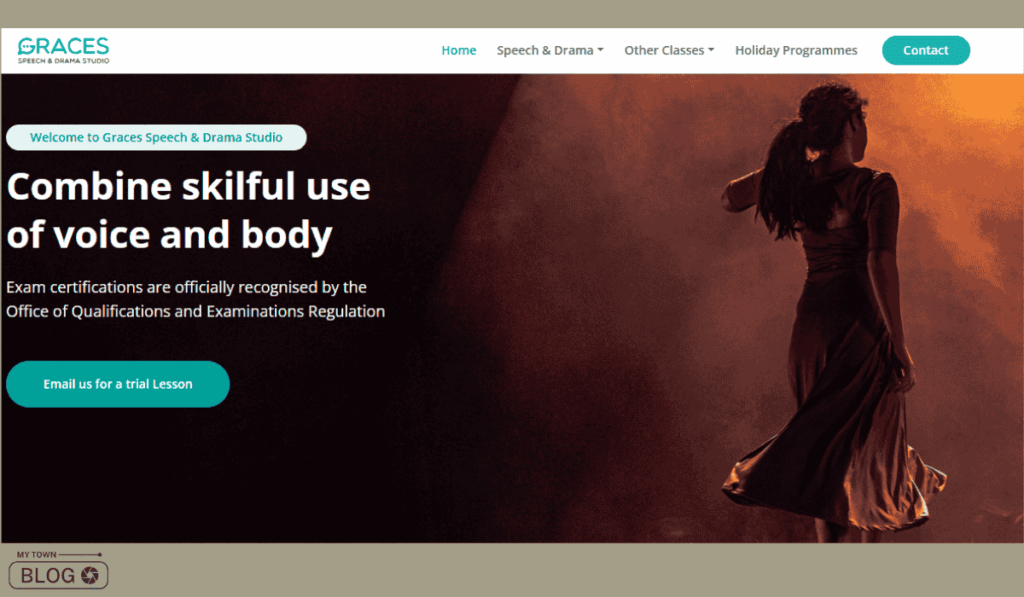1024x597 pixels.
Task: Click the camera shutter icon beside BLOG
Action: pyautogui.click(x=89, y=575)
